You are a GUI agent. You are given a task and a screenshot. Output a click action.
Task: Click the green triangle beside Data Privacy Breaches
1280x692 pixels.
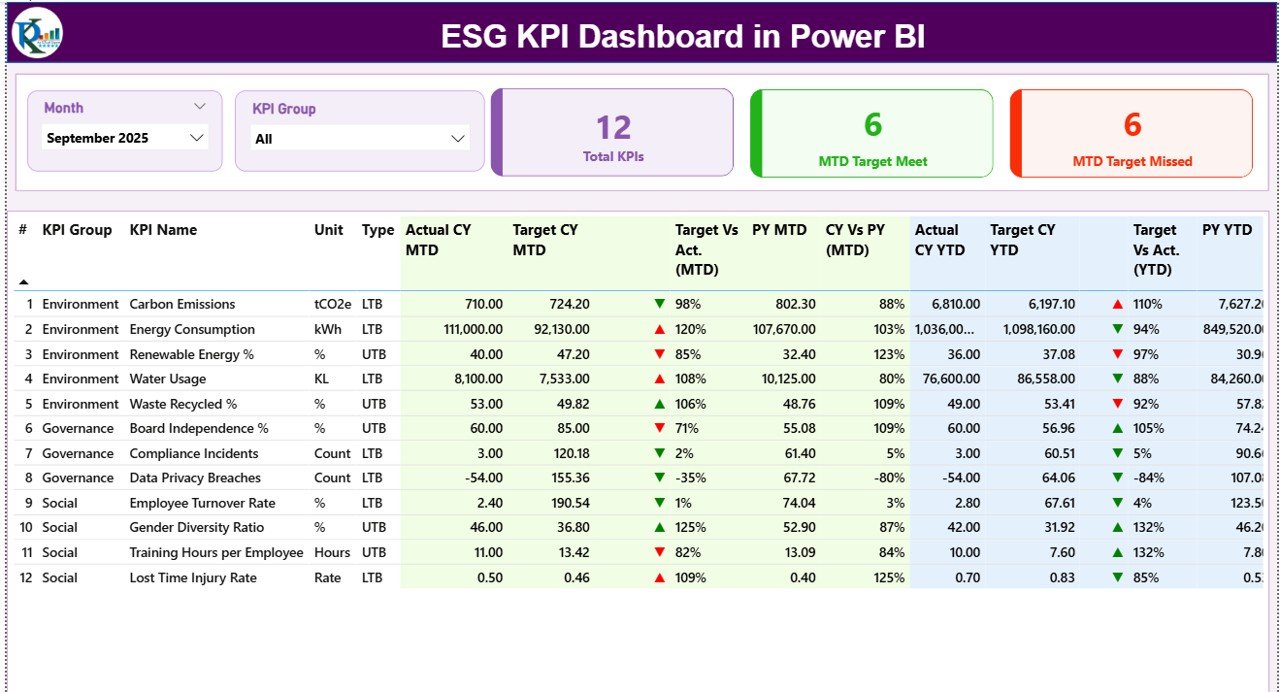tap(657, 478)
